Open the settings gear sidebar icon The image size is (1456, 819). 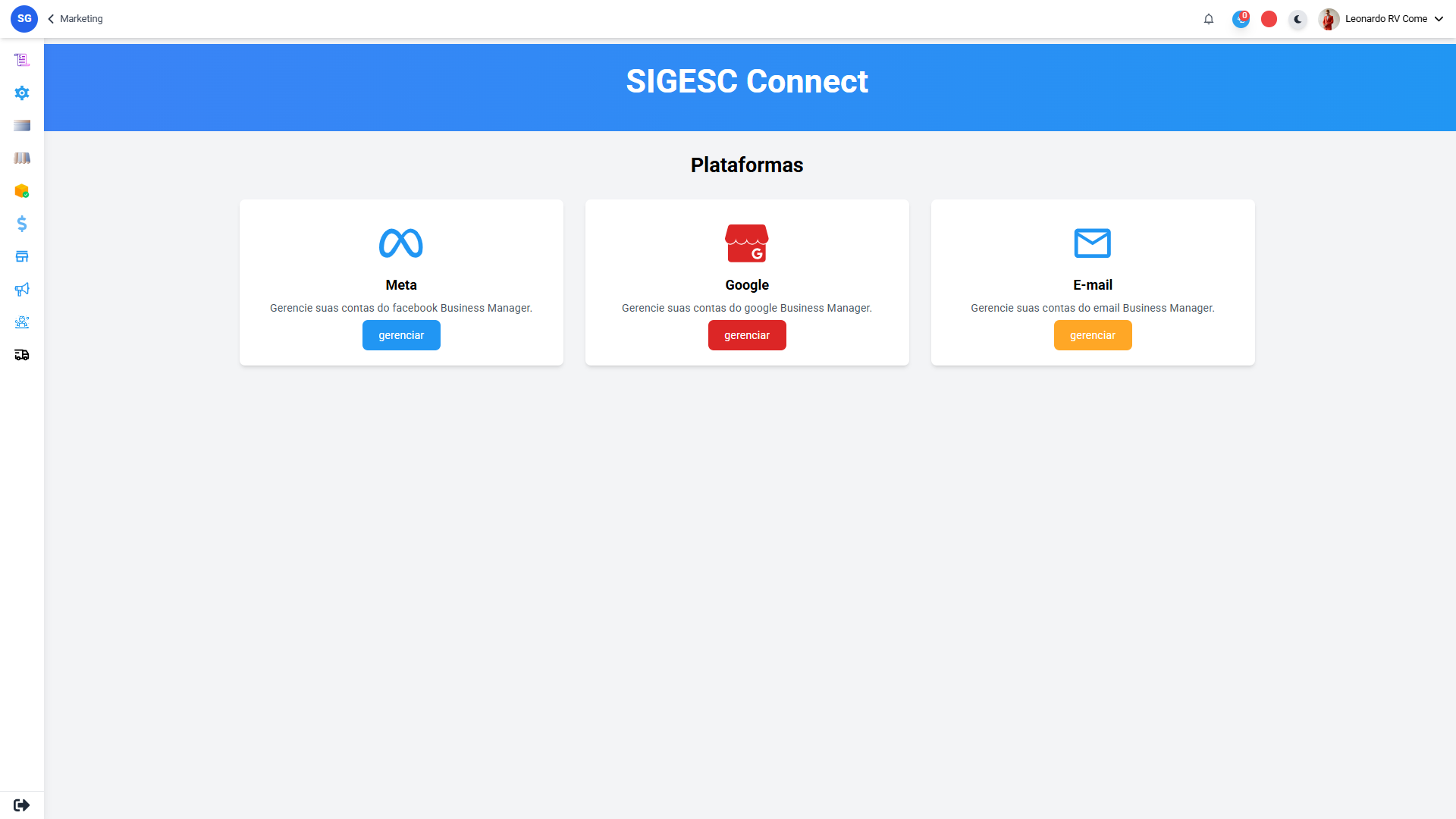click(x=22, y=93)
